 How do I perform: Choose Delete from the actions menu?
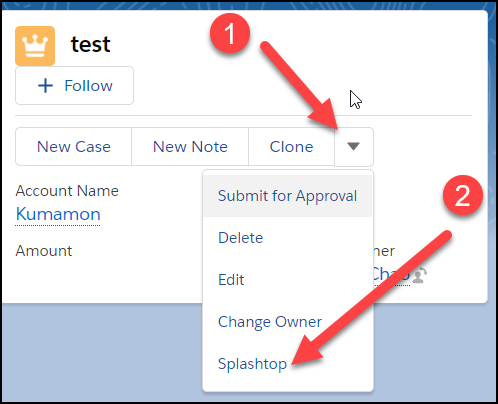[287, 238]
